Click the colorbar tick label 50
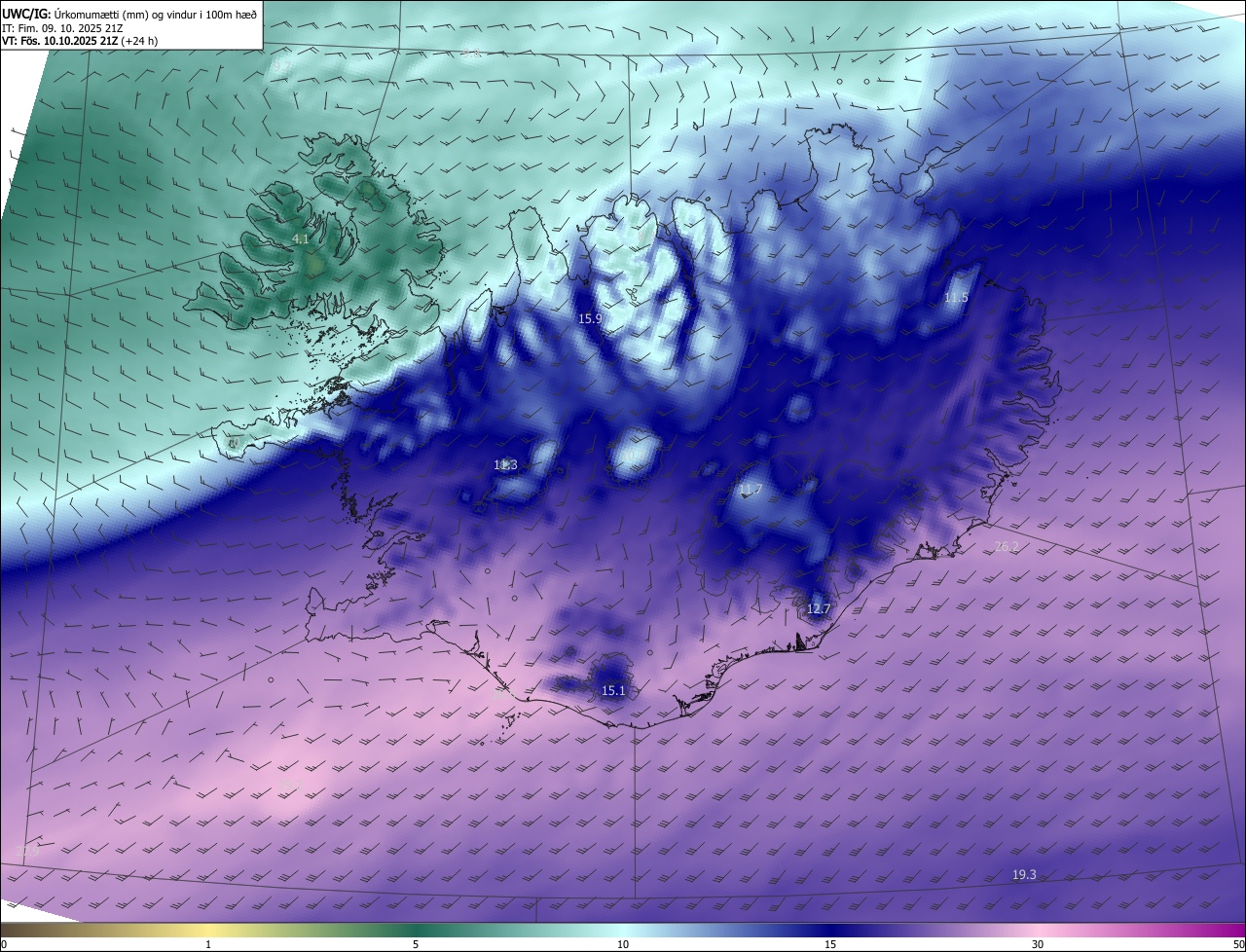Image resolution: width=1246 pixels, height=952 pixels. tap(1238, 944)
